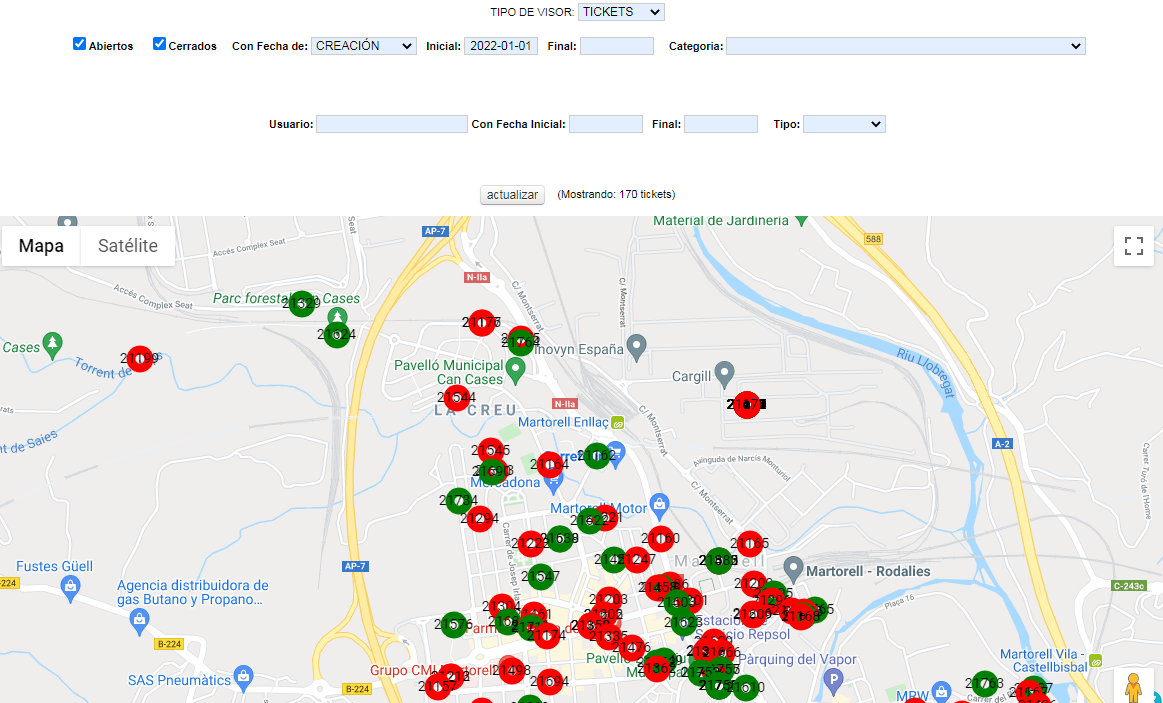Viewport: 1163px width, 703px height.
Task: Toggle the Cerrados checkbox
Action: 159,44
